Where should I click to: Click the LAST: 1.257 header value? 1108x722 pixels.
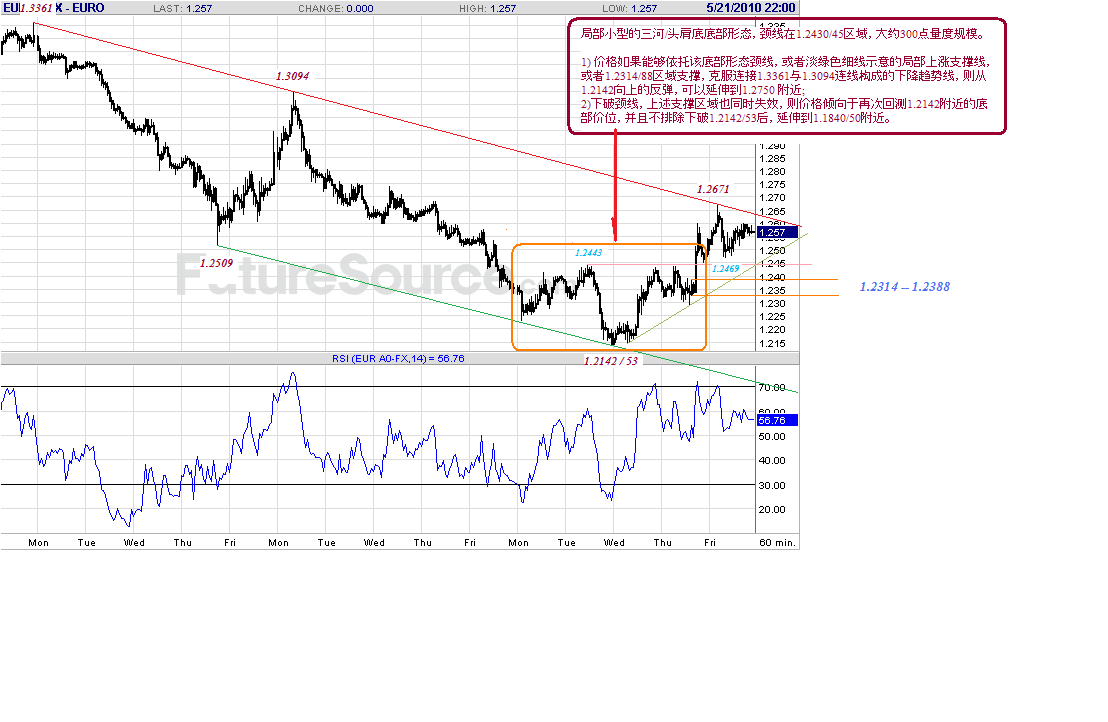(x=182, y=8)
